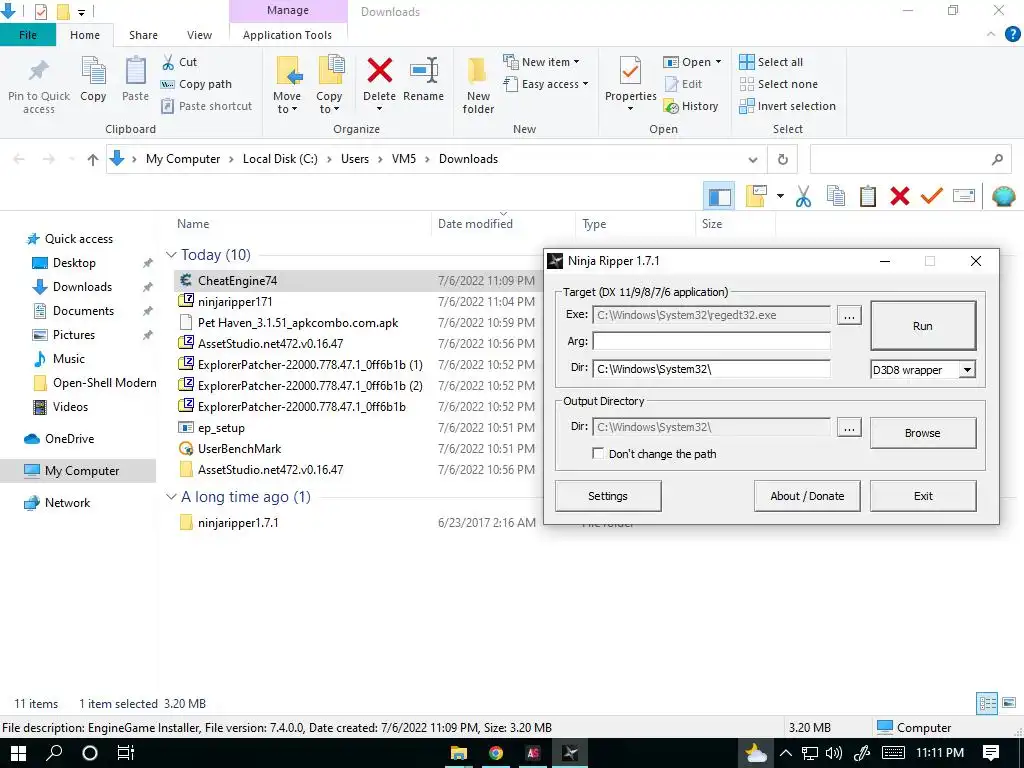Open the Explorer help question mark icon
The image size is (1024, 768).
1012,35
